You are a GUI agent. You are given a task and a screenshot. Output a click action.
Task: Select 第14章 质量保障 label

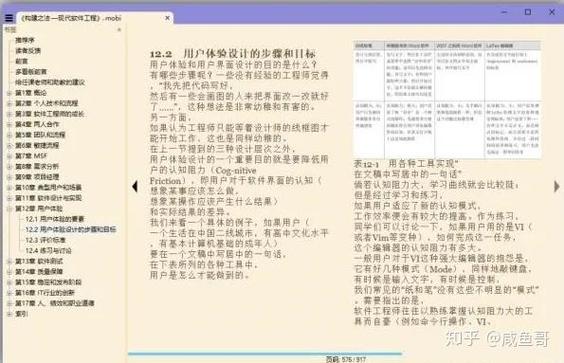tap(39, 272)
